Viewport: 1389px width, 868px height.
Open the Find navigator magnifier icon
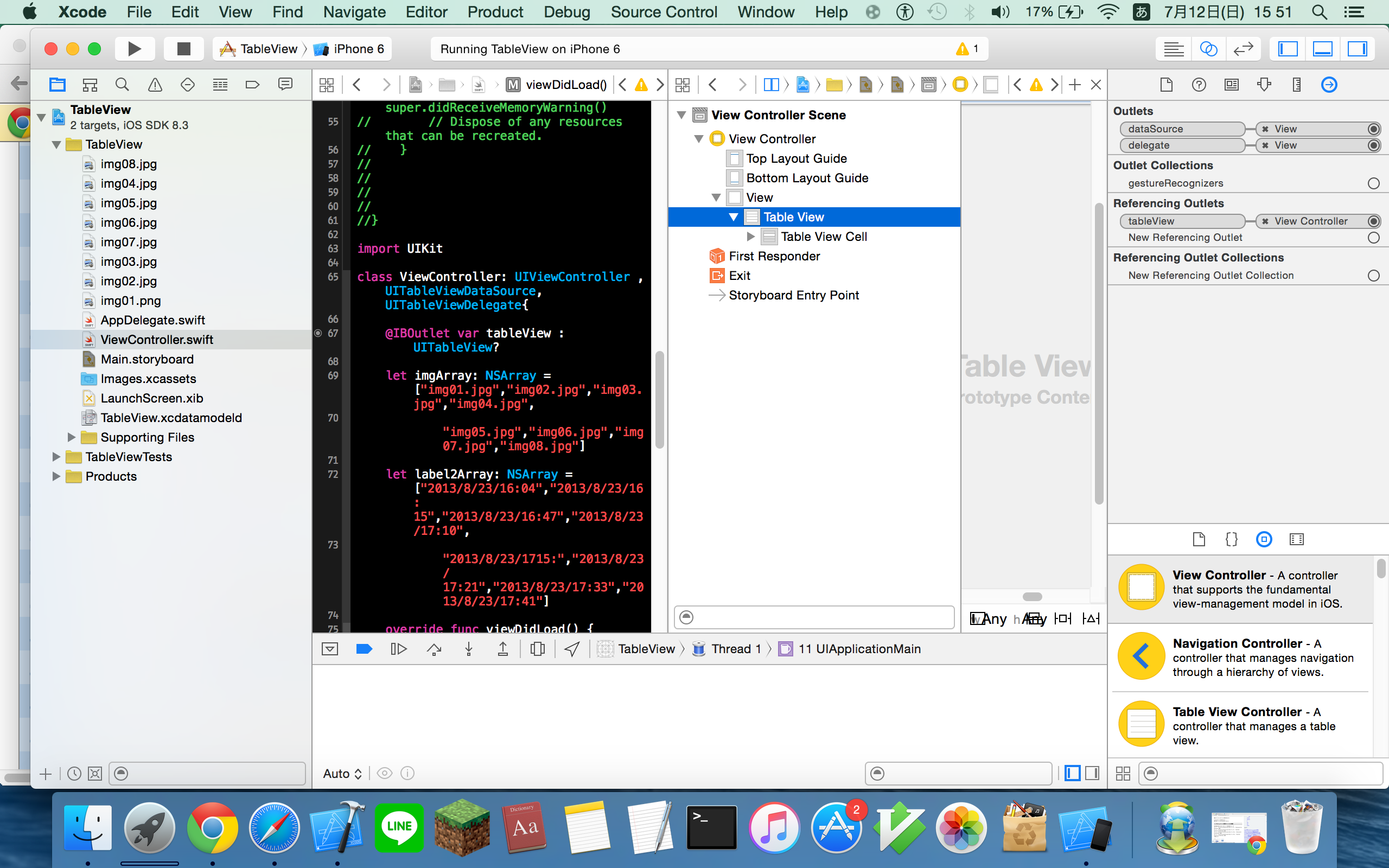pyautogui.click(x=122, y=85)
